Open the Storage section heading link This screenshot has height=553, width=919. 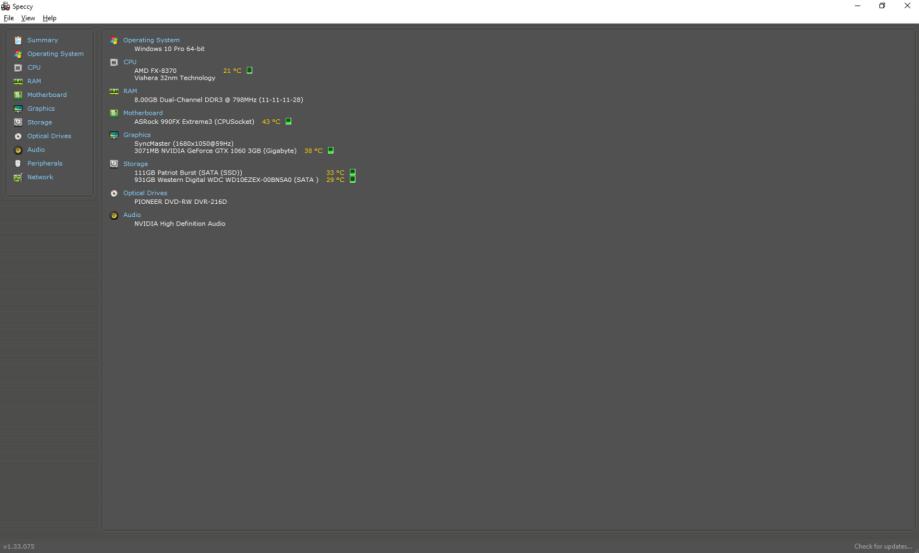[x=135, y=164]
